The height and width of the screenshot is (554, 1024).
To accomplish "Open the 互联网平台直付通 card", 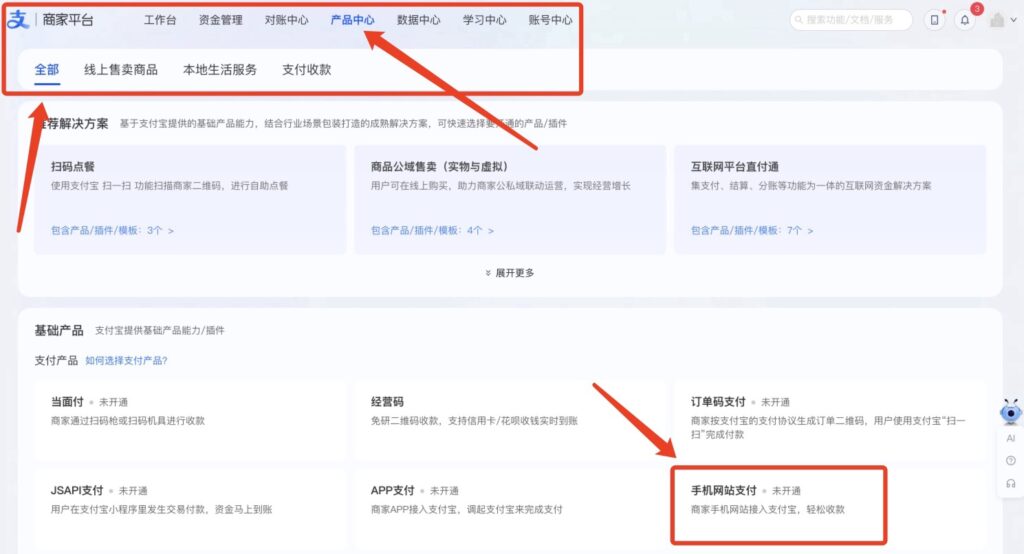I will coord(830,199).
